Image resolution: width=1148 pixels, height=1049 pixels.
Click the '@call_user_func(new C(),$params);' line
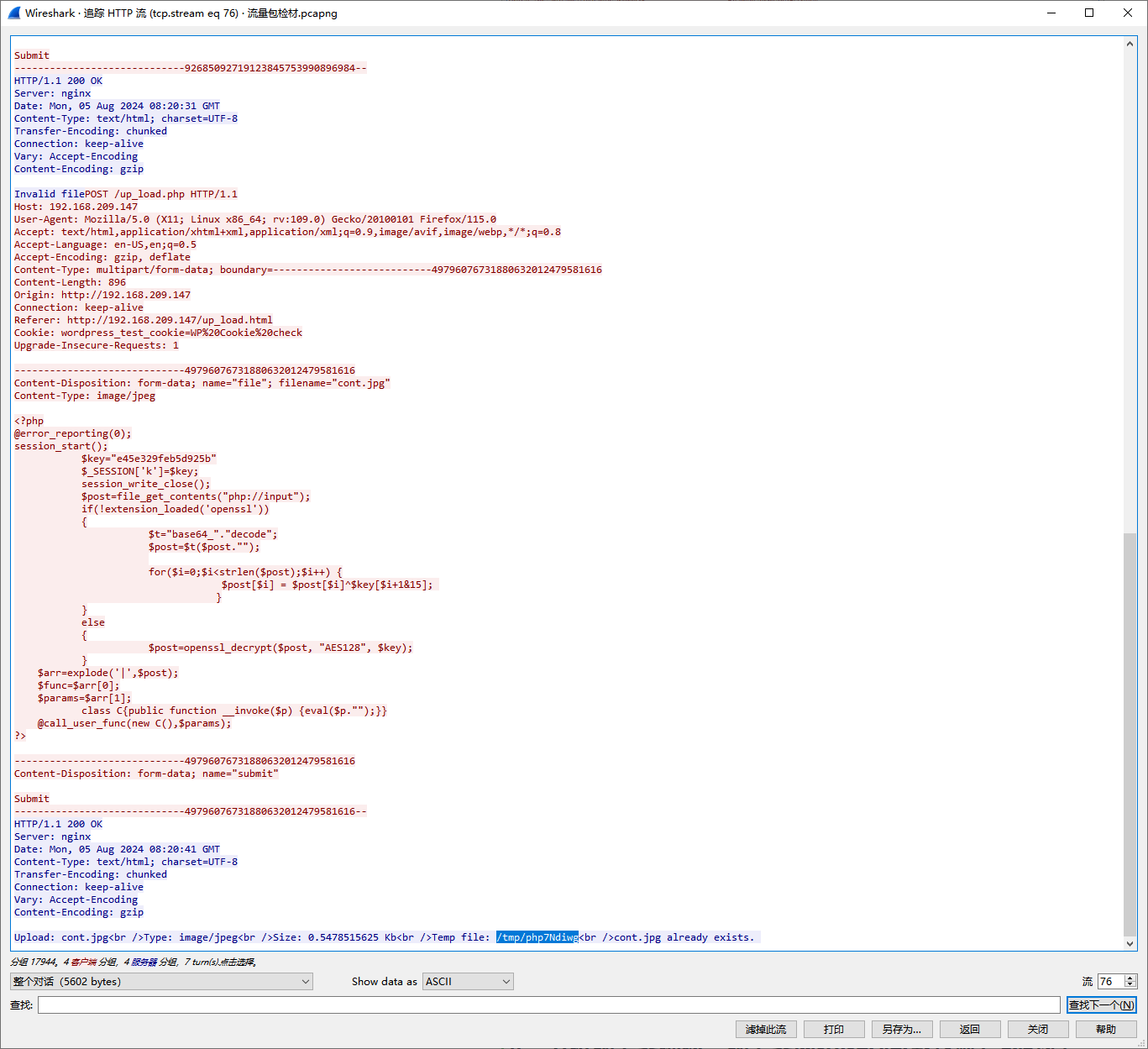pyautogui.click(x=134, y=723)
